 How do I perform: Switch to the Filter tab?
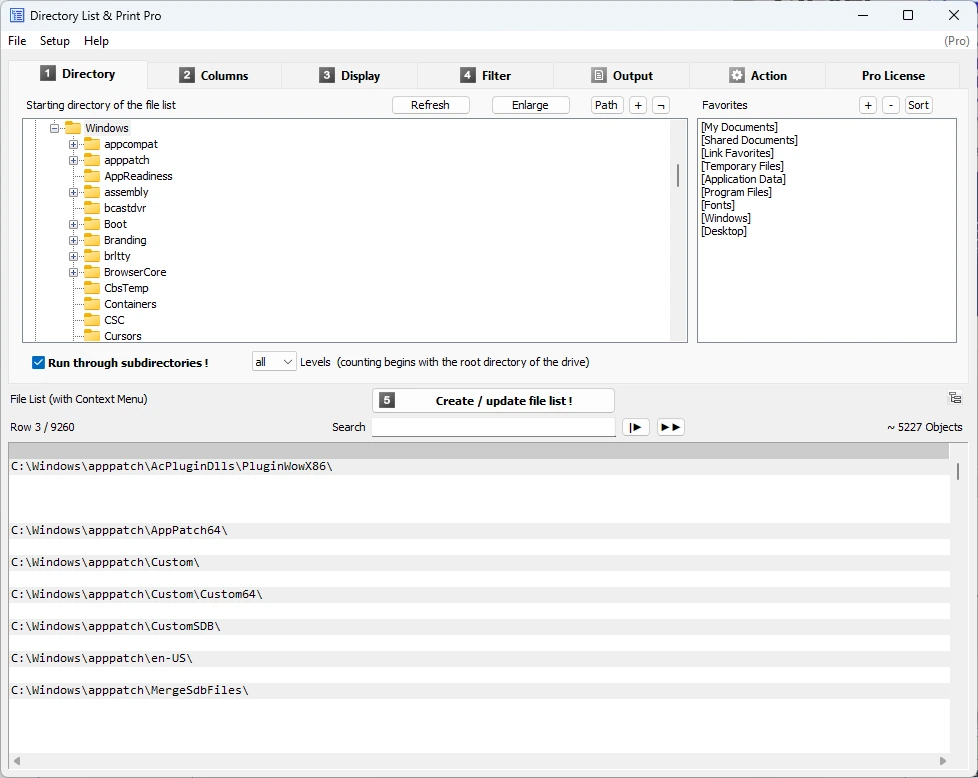pos(485,75)
